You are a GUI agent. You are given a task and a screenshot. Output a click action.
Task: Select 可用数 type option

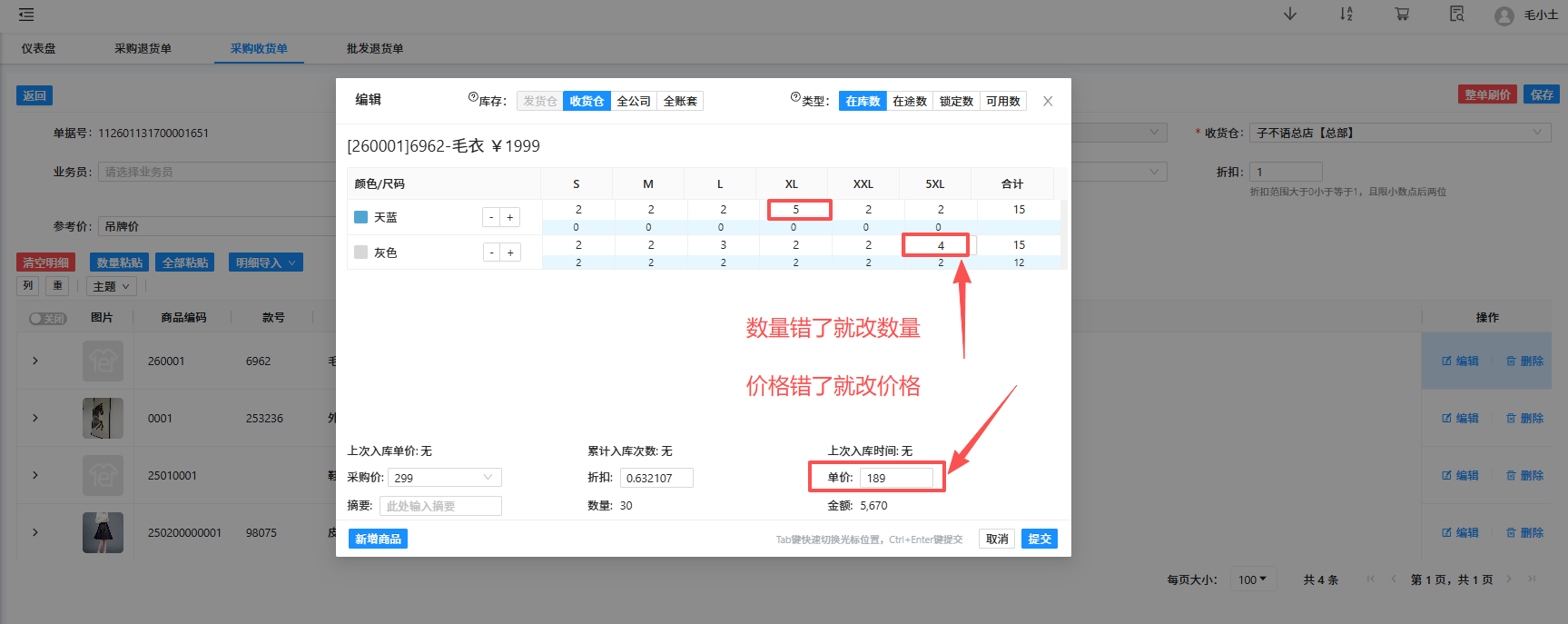[1003, 101]
